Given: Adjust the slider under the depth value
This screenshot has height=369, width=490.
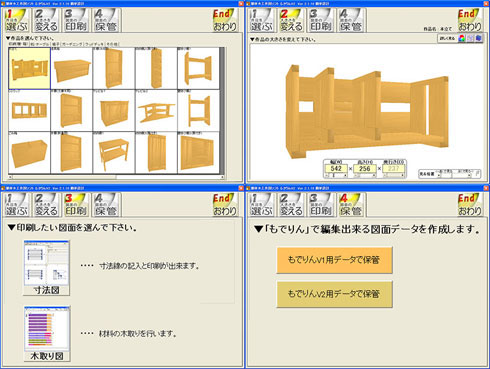Looking at the screenshot, I should [x=393, y=175].
